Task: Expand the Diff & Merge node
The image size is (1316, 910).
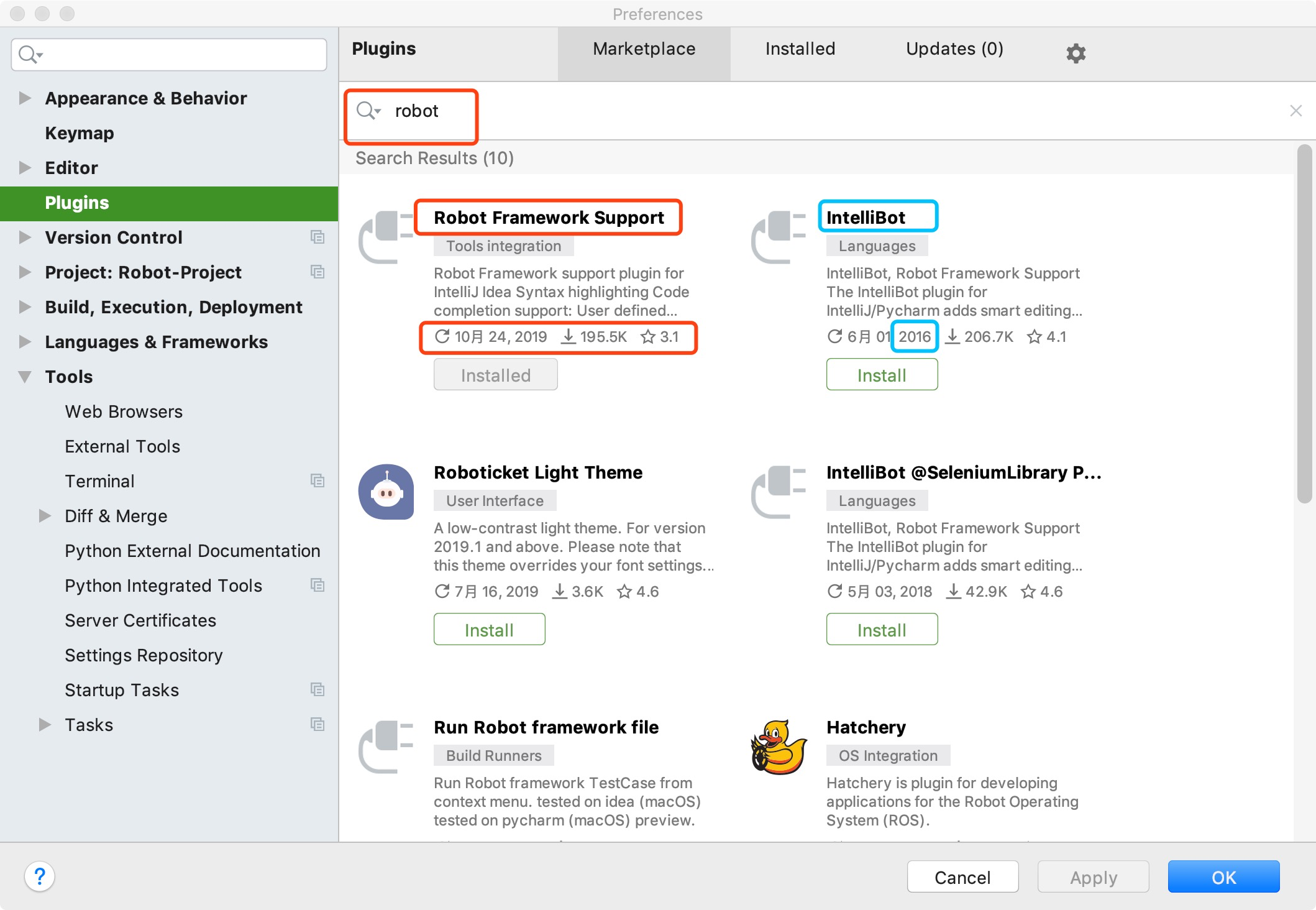Action: point(45,516)
